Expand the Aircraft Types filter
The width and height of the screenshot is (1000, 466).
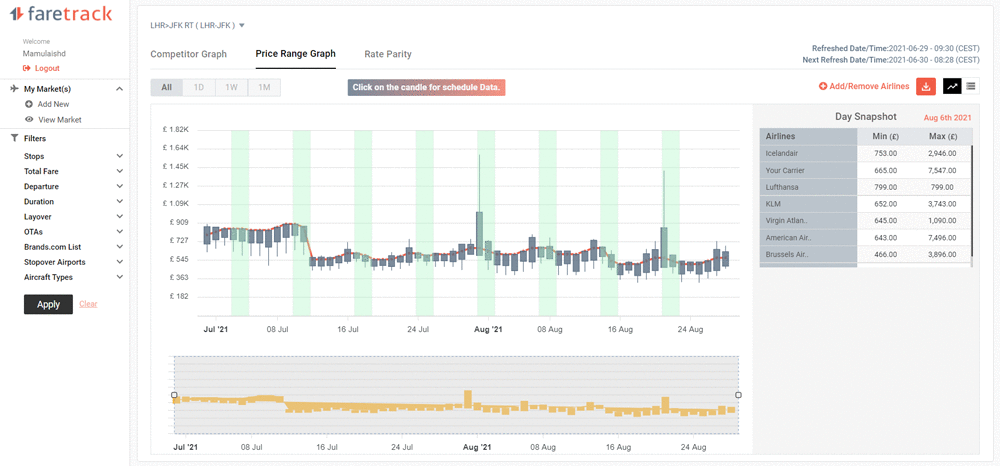click(x=120, y=277)
